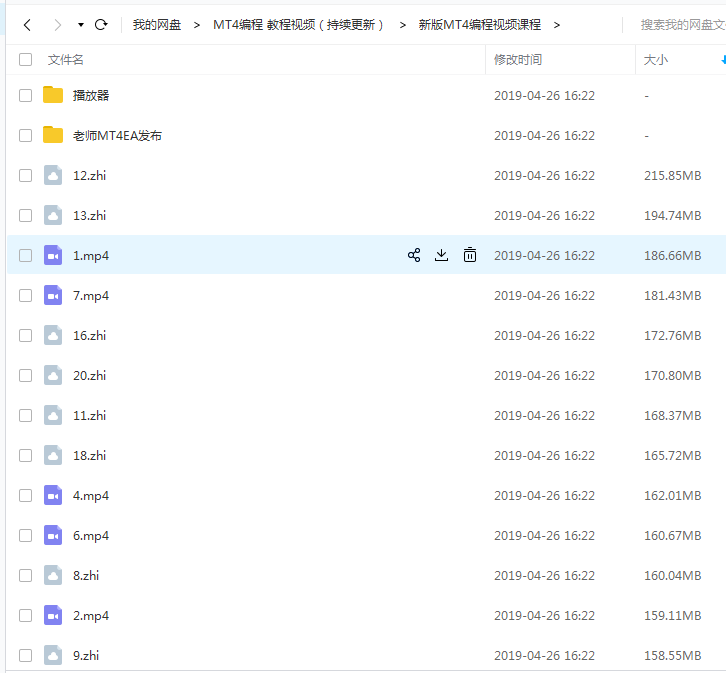Image resolution: width=726 pixels, height=673 pixels.
Task: Expand the chevron after 我的网盘
Action: pos(197,25)
